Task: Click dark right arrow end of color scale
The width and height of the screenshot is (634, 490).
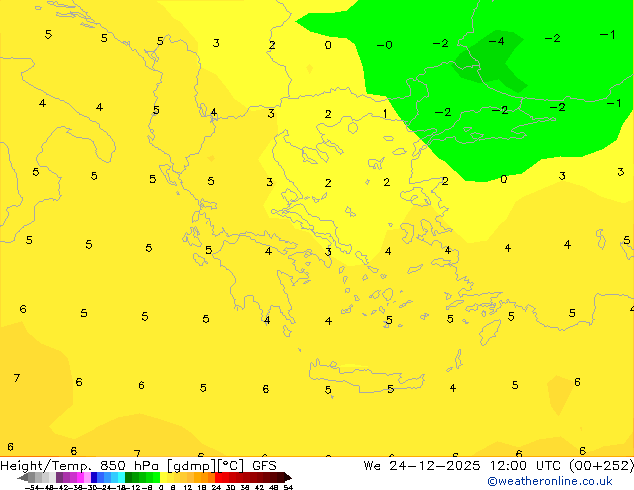Action: pyautogui.click(x=288, y=477)
